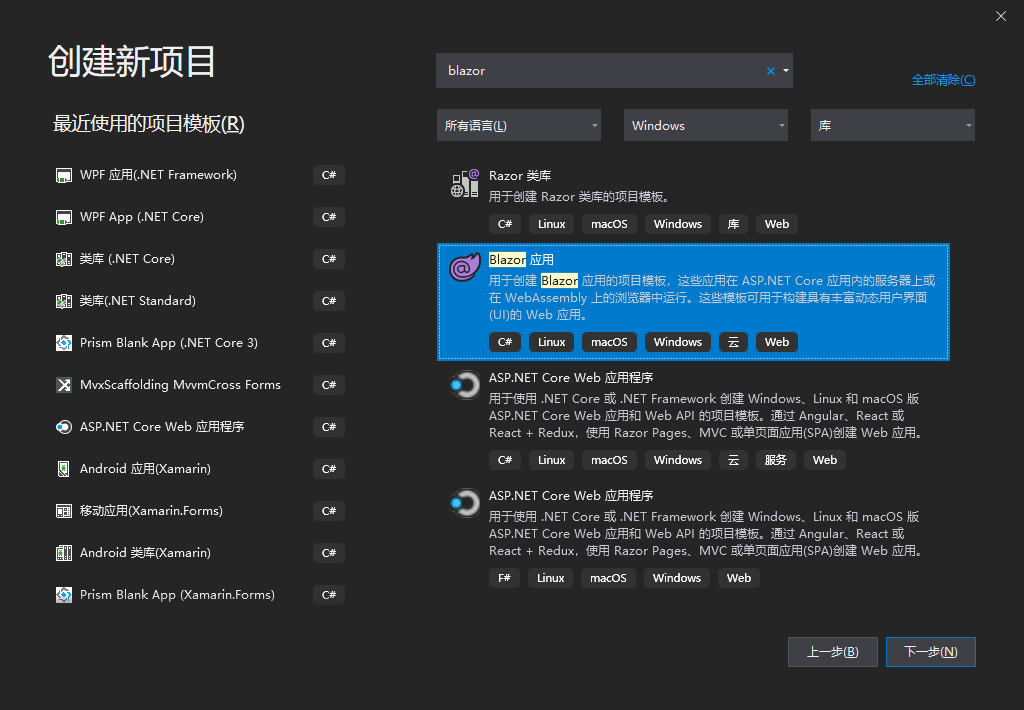
Task: Click the 最近使用的项目模板(R) heading
Action: pyautogui.click(x=148, y=124)
